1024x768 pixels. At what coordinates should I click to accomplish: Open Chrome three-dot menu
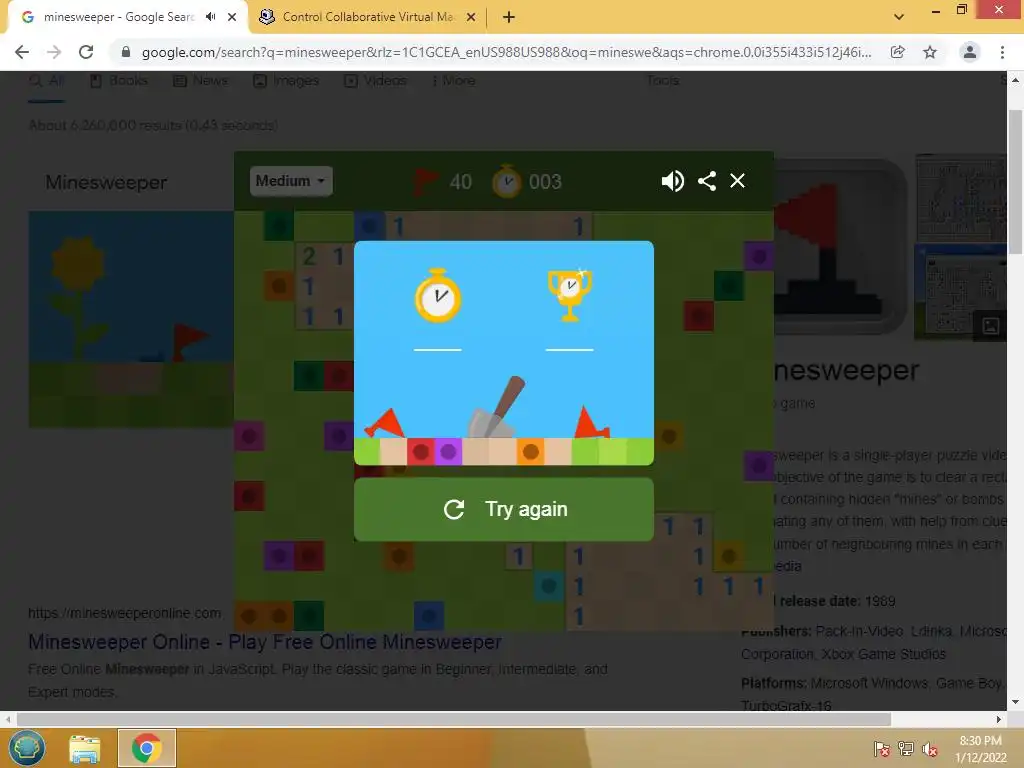point(1002,52)
